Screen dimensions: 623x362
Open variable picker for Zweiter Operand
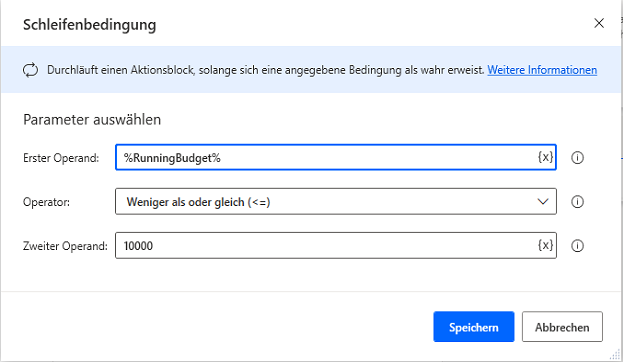click(546, 245)
